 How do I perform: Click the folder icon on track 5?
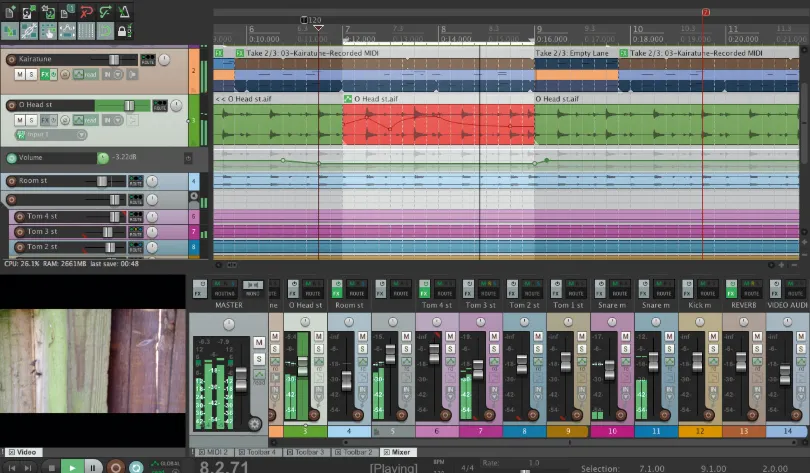[194, 196]
